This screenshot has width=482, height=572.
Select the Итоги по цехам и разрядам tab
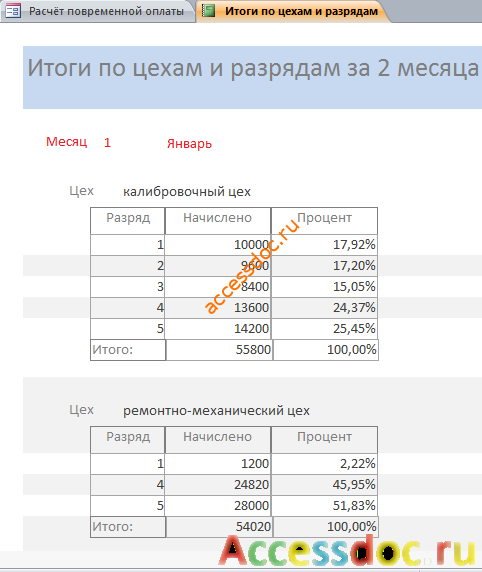click(x=294, y=11)
